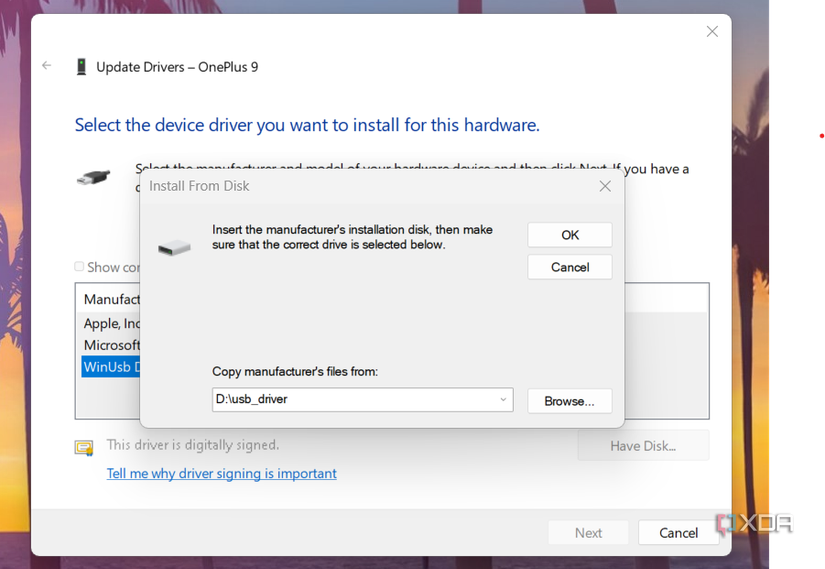Click the USB cable hardware icon
The image size is (825, 569).
[x=93, y=177]
